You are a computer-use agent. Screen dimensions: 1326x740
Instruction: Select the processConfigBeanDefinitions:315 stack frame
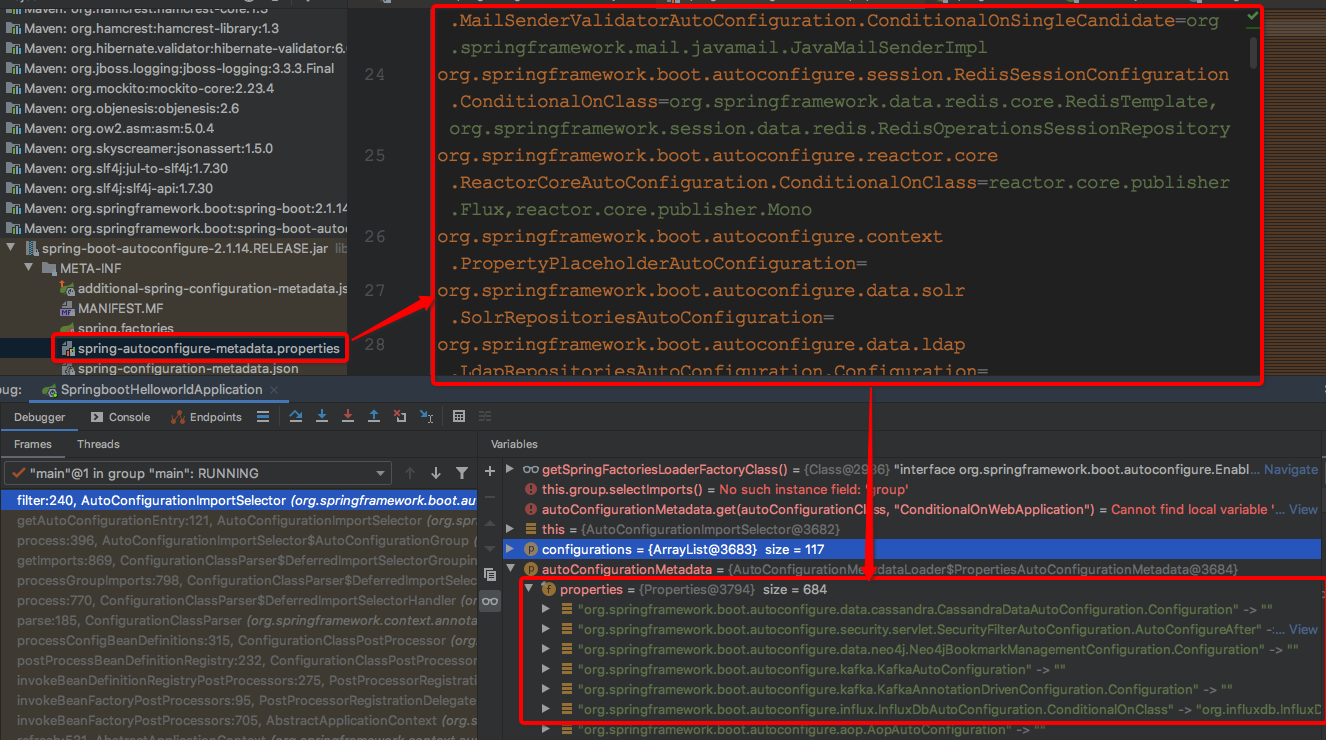[239, 640]
